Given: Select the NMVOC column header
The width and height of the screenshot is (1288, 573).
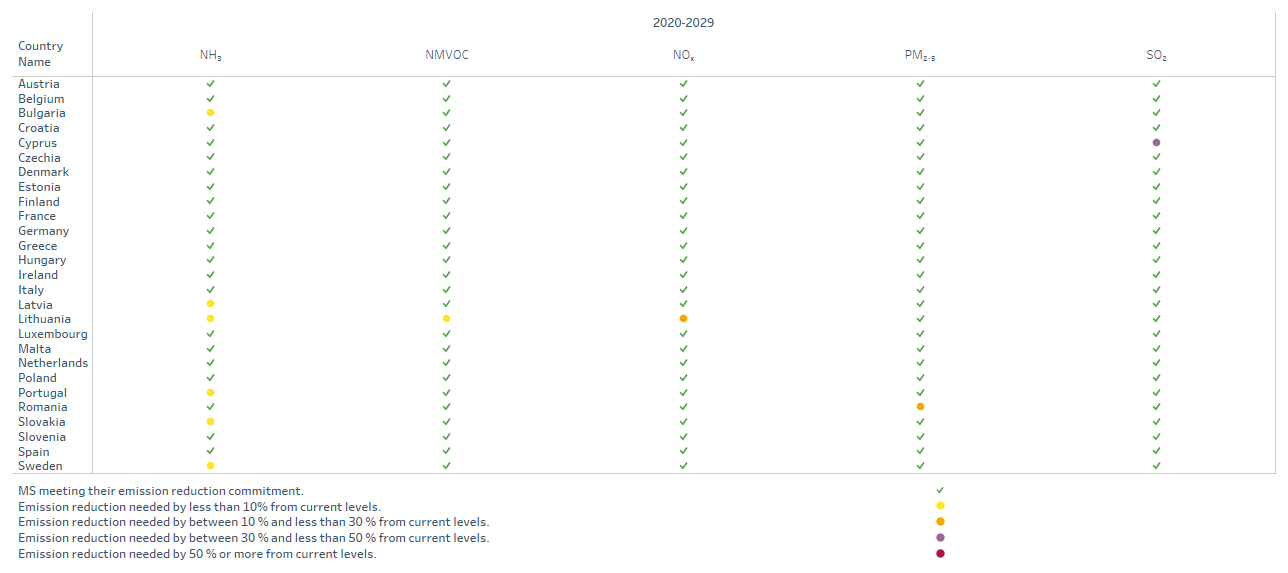Looking at the screenshot, I should (446, 55).
